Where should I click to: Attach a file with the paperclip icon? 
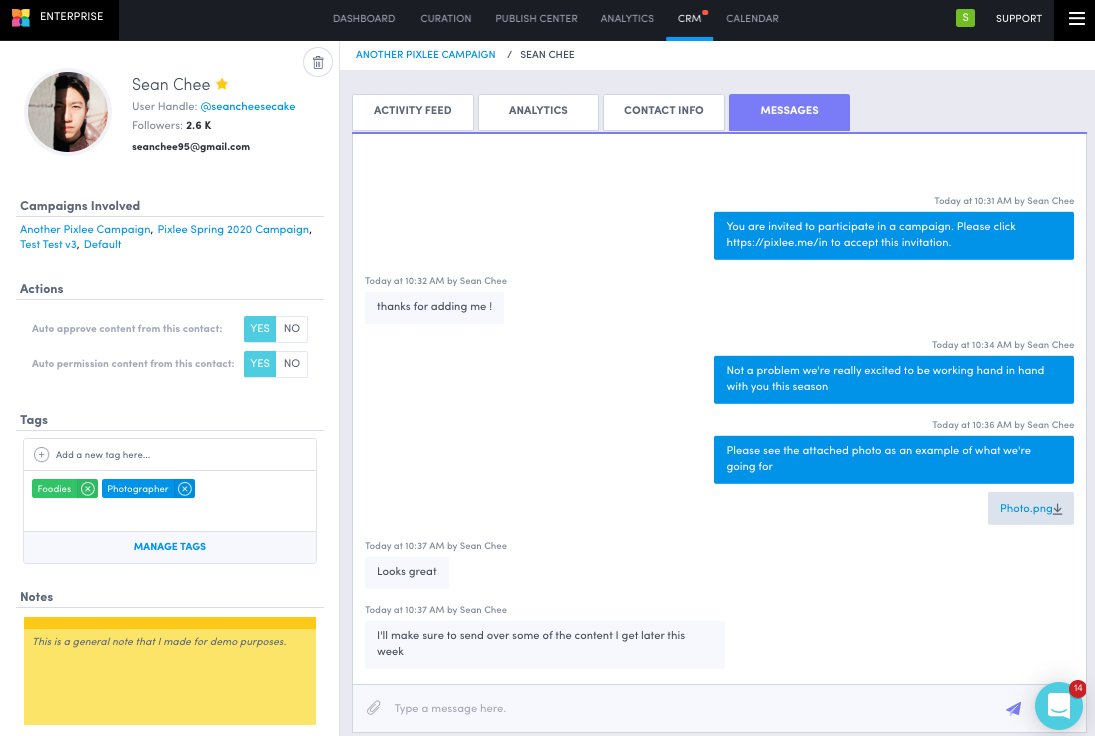tap(374, 707)
